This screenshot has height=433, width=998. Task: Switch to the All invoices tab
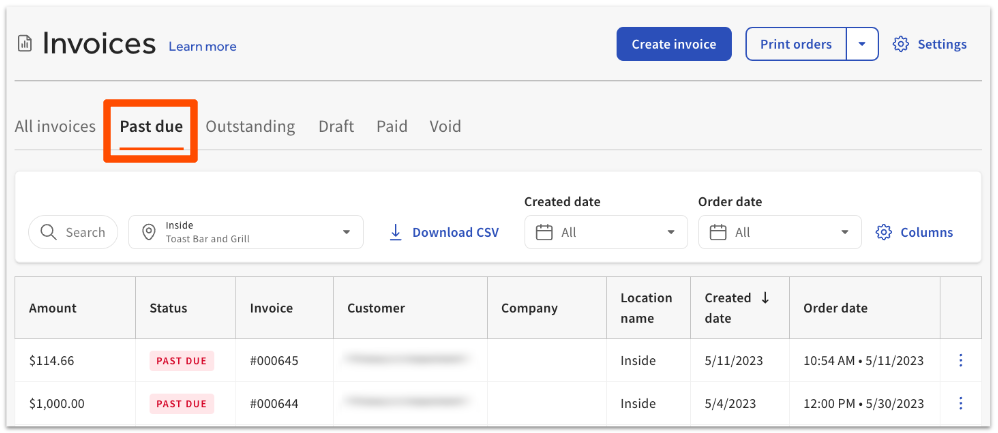tap(55, 126)
